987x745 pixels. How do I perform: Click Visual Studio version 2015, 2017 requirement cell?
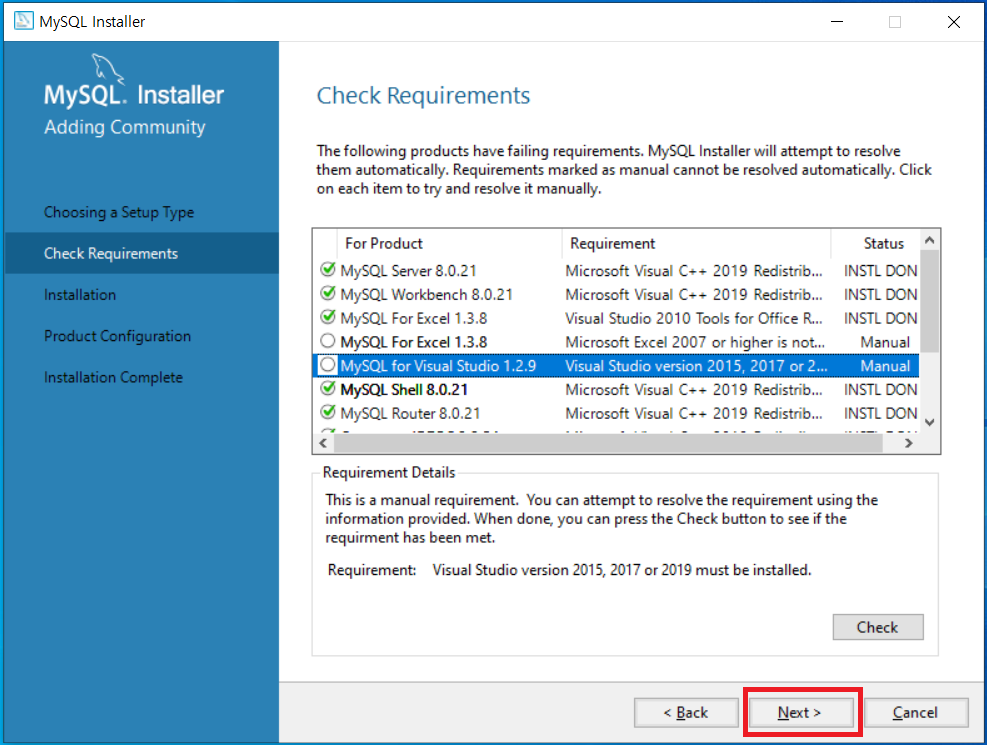tap(696, 366)
